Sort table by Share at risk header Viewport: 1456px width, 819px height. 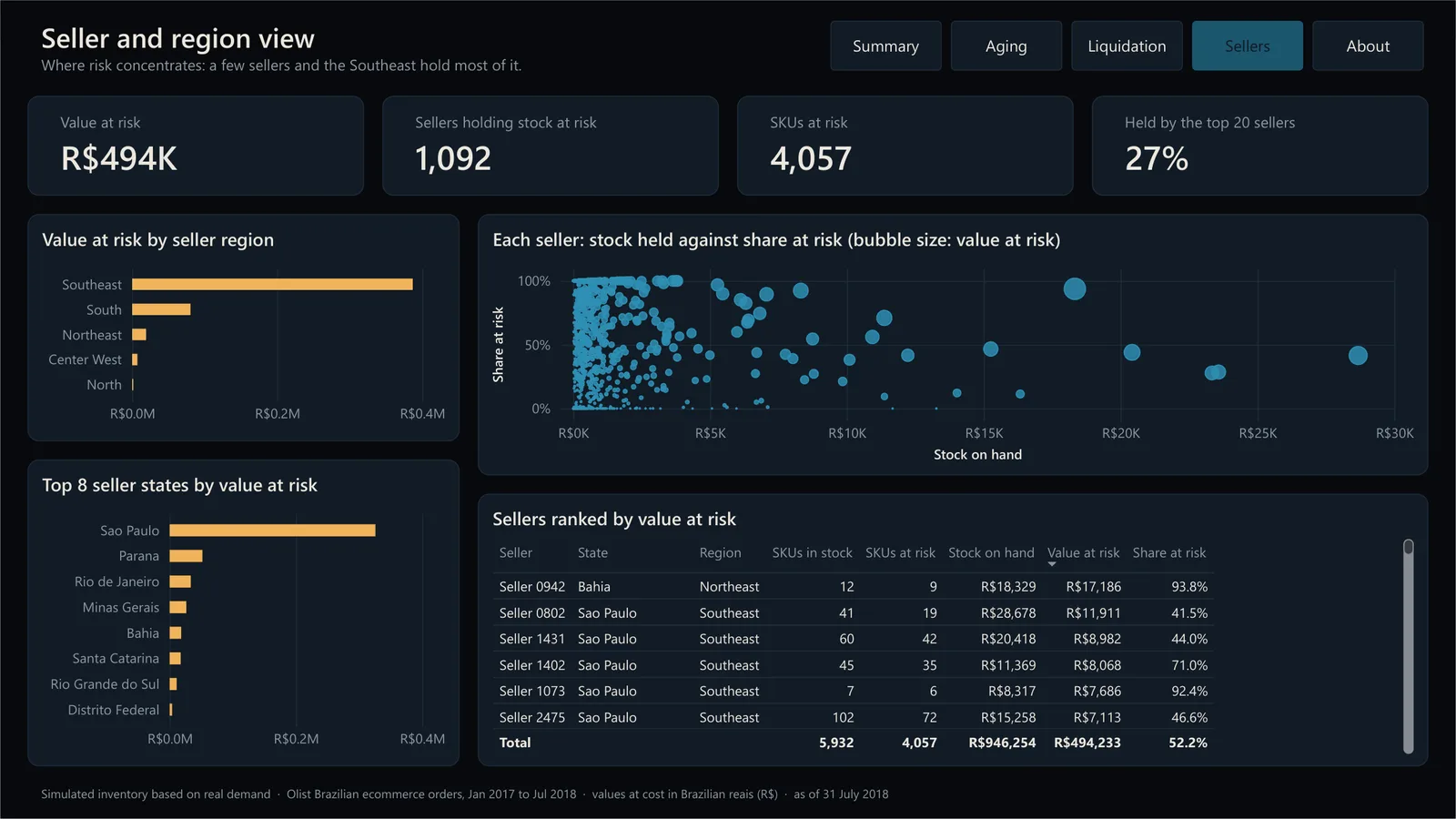(x=1169, y=552)
